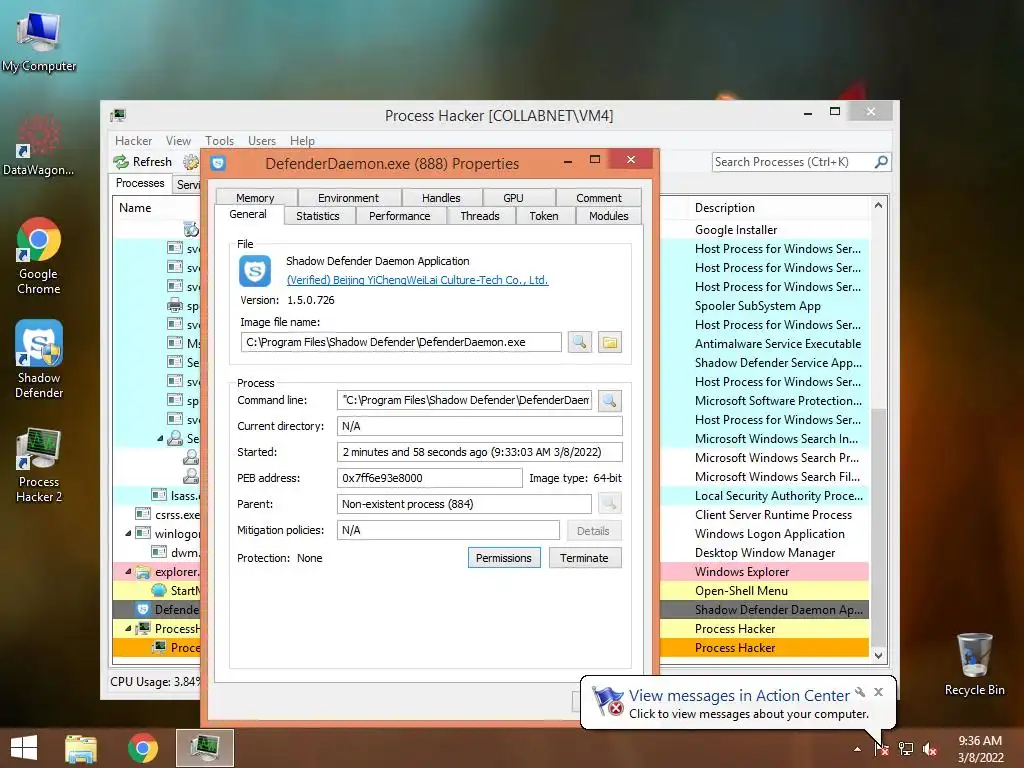Switch to the Memory tab
The image size is (1024, 768).
pyautogui.click(x=255, y=198)
